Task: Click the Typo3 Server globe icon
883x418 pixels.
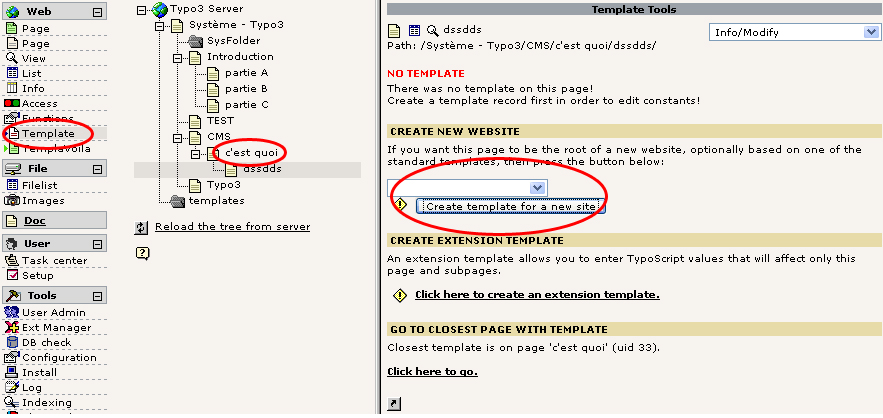Action: coord(161,9)
